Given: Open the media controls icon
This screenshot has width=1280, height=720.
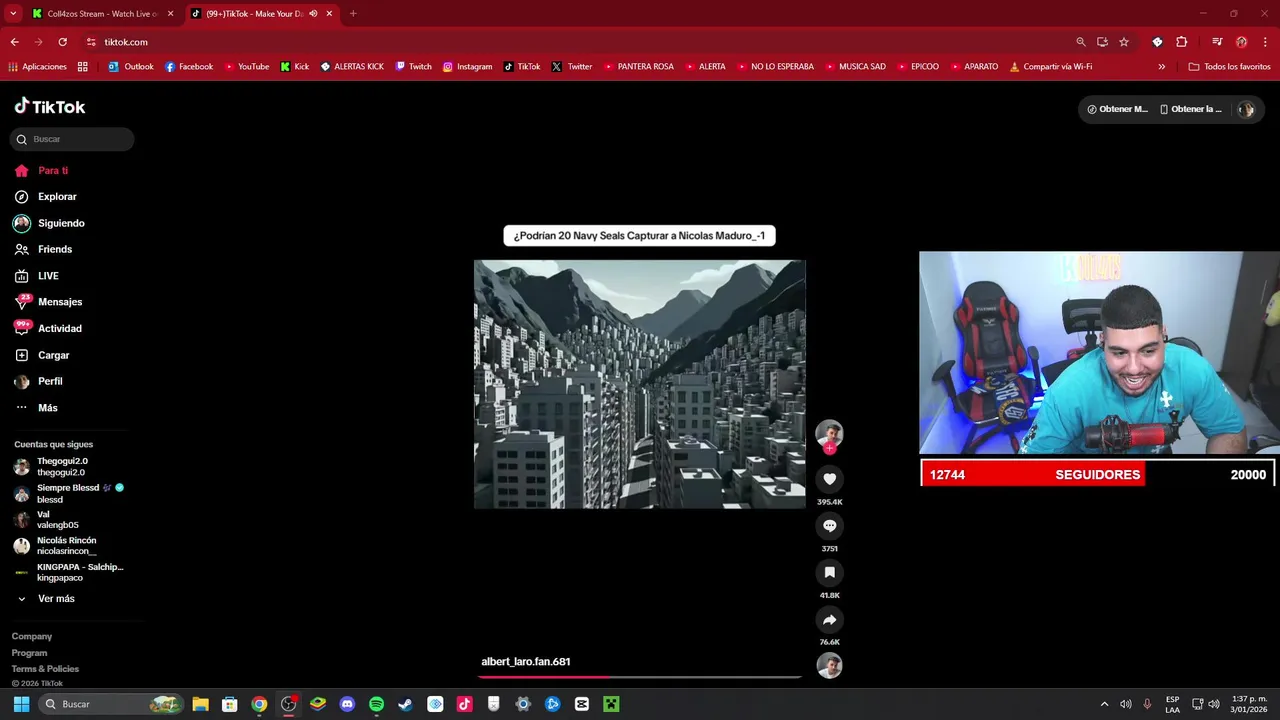Looking at the screenshot, I should pyautogui.click(x=1217, y=42).
